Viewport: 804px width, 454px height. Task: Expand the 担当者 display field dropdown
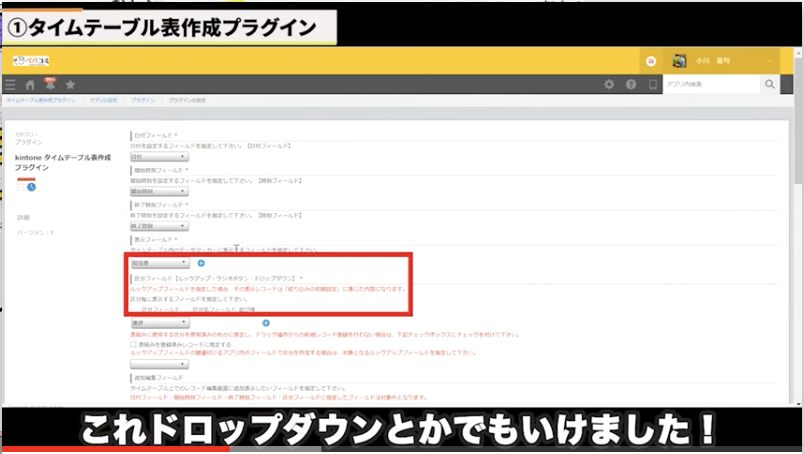(x=159, y=262)
